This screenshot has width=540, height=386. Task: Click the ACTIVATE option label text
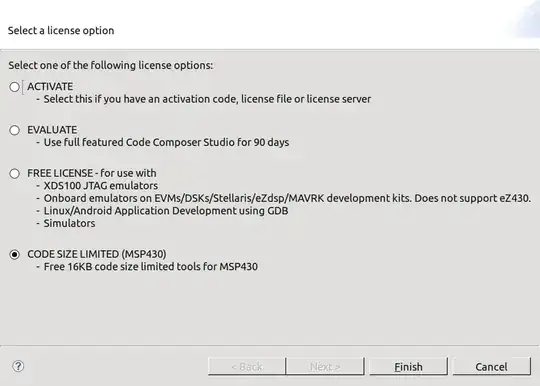click(x=50, y=86)
